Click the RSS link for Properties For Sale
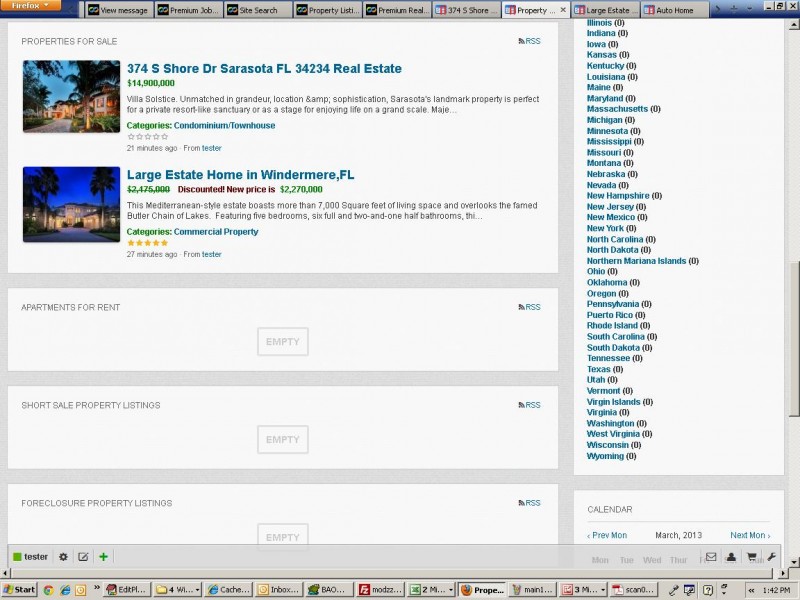 530,41
